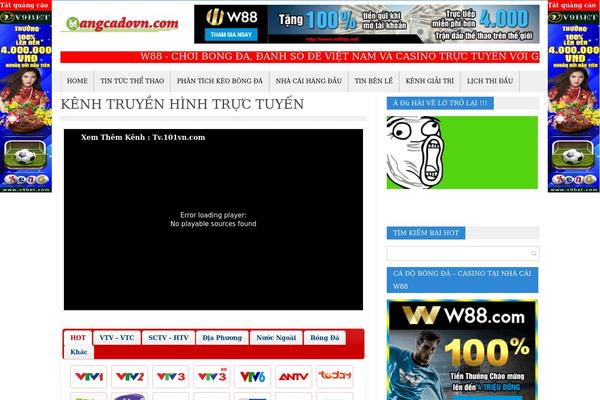Open the Nước Ngoài channel tab
Screen dimensions: 600x400
(x=276, y=338)
